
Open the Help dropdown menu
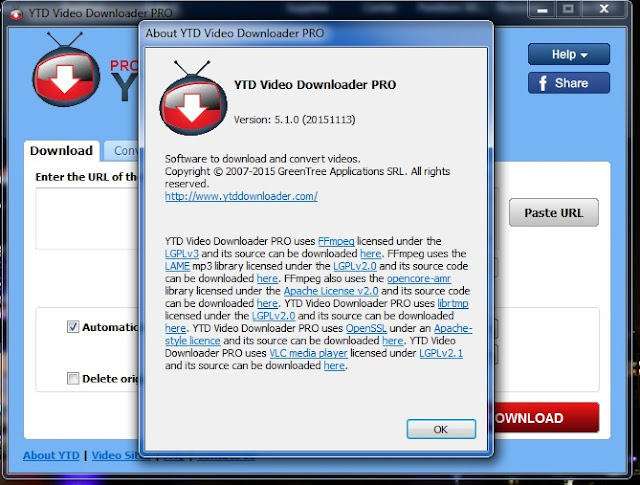tap(569, 54)
